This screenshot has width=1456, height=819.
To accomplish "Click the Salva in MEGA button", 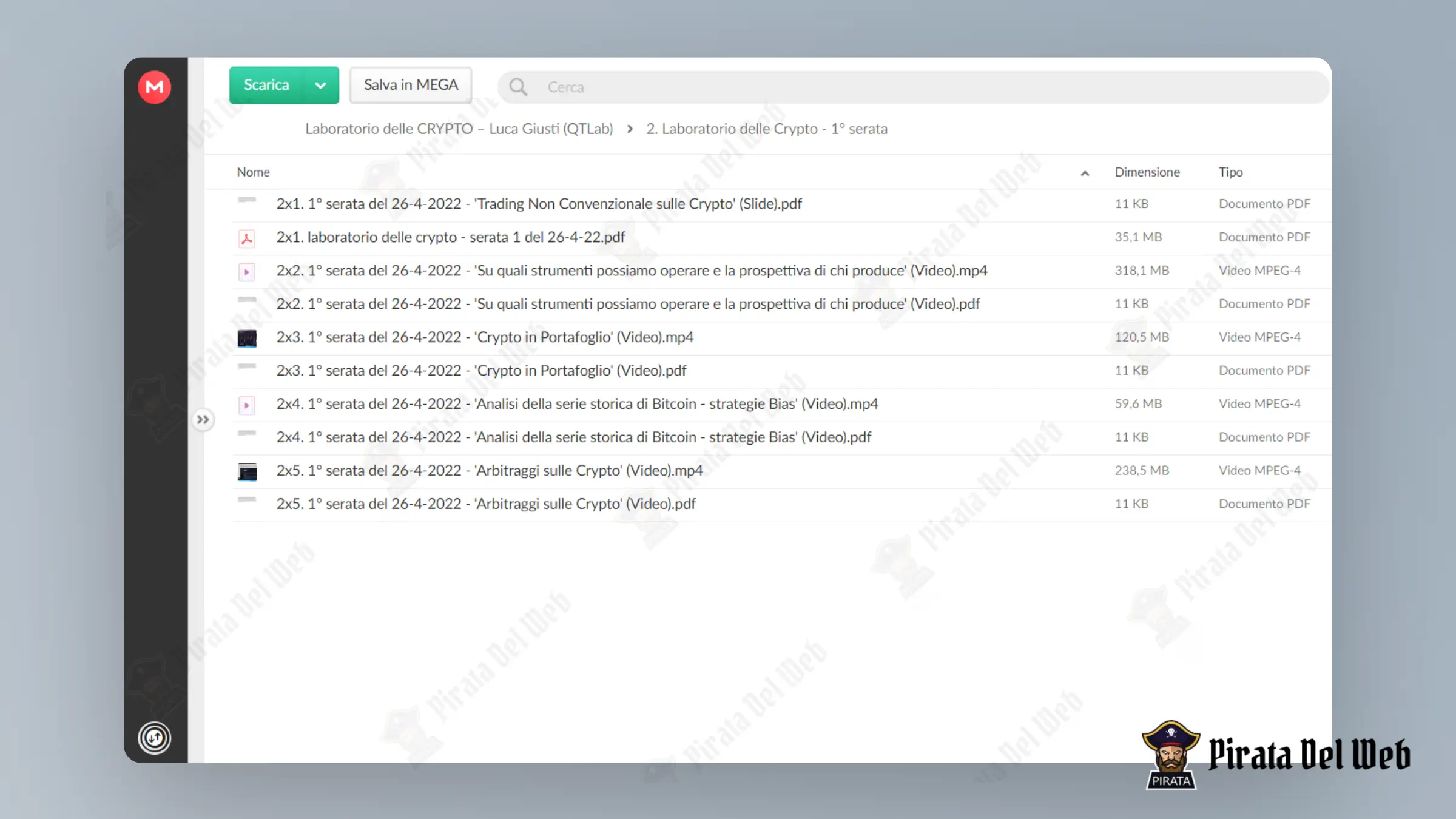I will (x=411, y=85).
